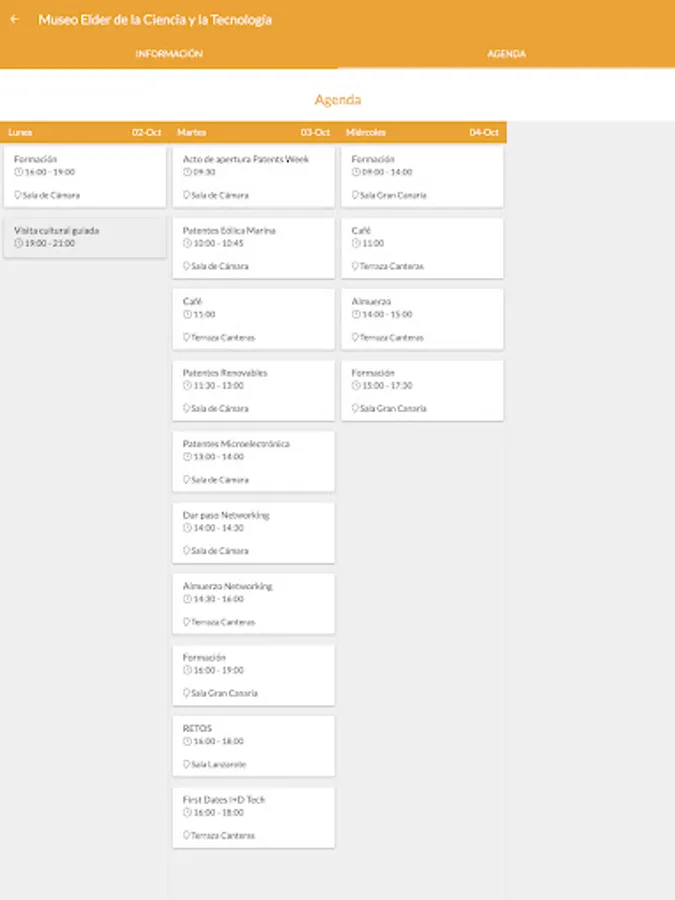The image size is (675, 900).
Task: Switch to the AGENDA tab
Action: 506,54
